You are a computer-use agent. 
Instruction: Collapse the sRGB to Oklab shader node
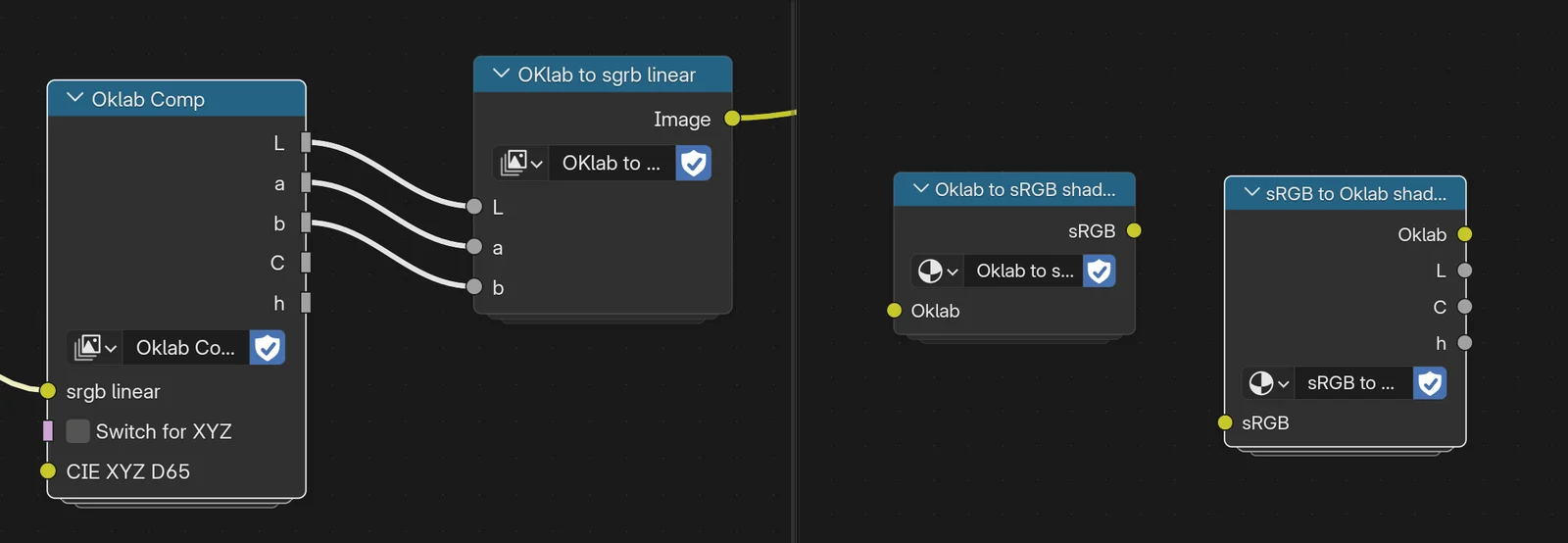click(1251, 193)
